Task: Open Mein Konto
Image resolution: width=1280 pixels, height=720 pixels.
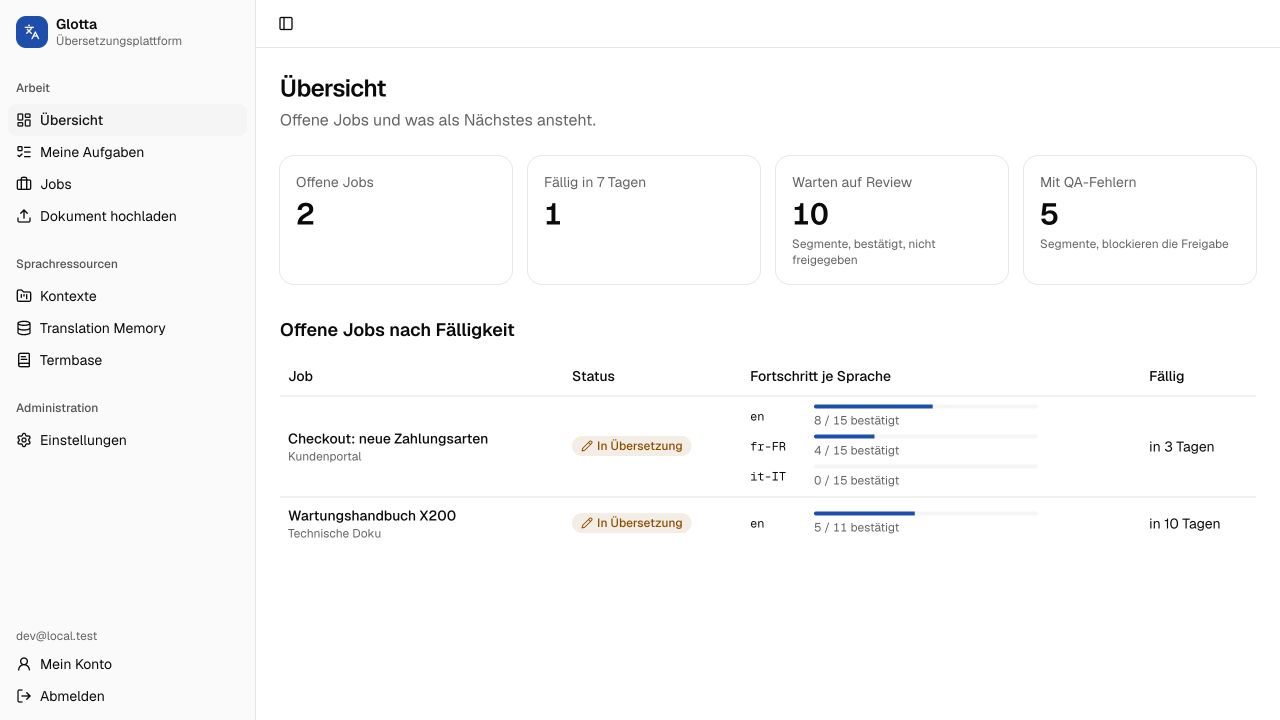Action: (x=127, y=664)
